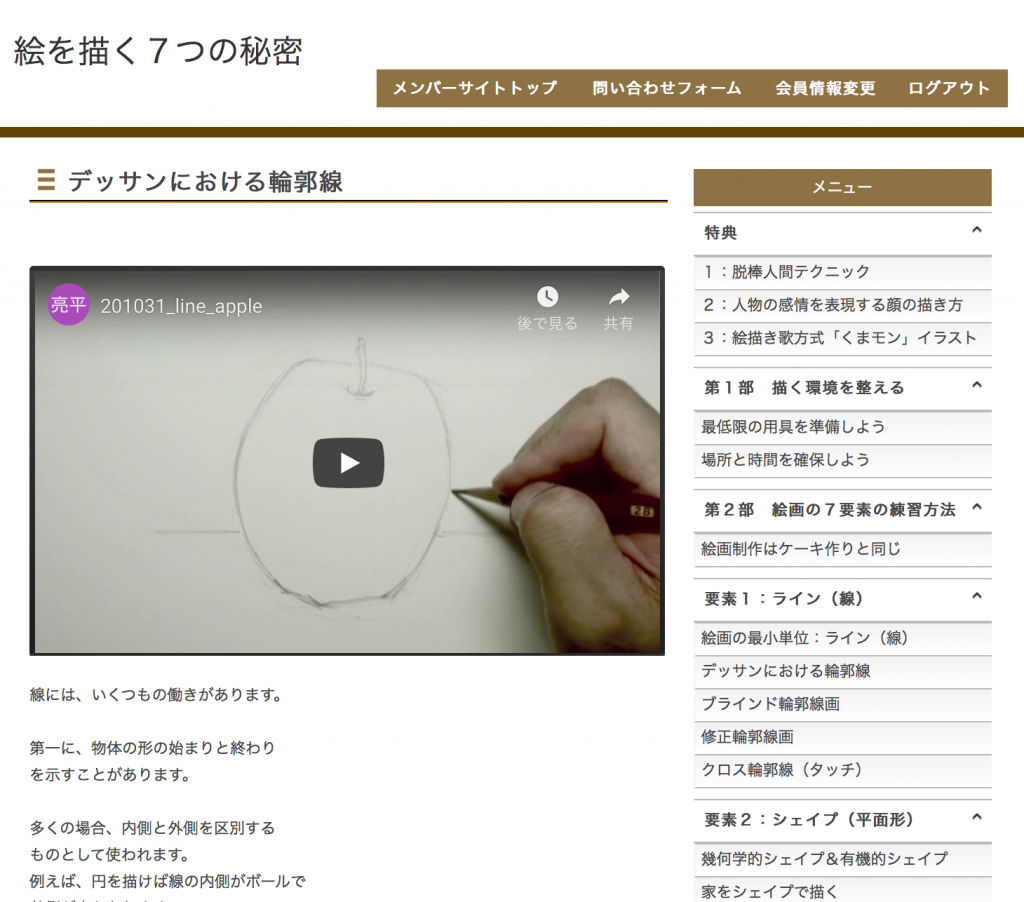
Task: Open 3：絵描き歌方式「くまモン」イラスト
Action: 842,338
